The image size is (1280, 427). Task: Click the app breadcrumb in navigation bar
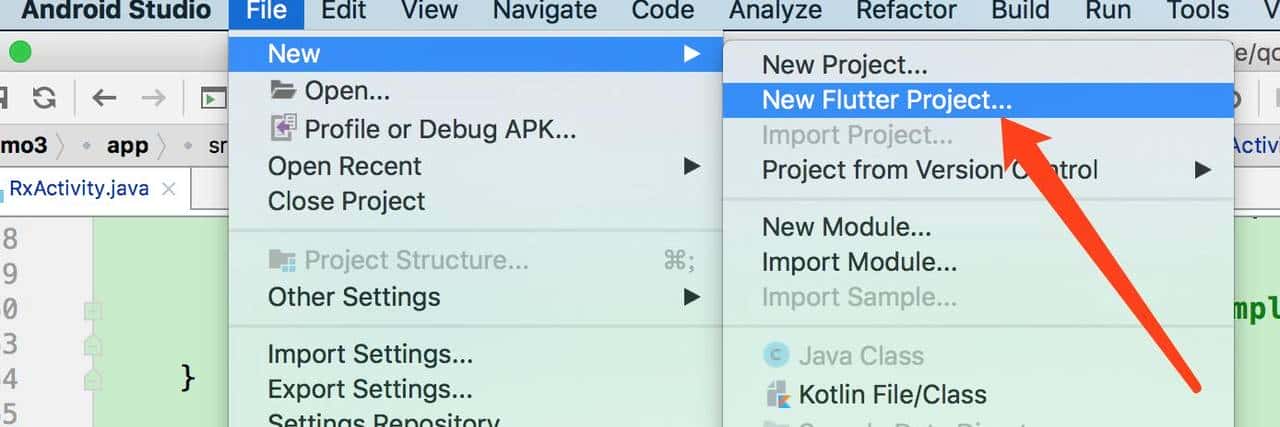127,146
